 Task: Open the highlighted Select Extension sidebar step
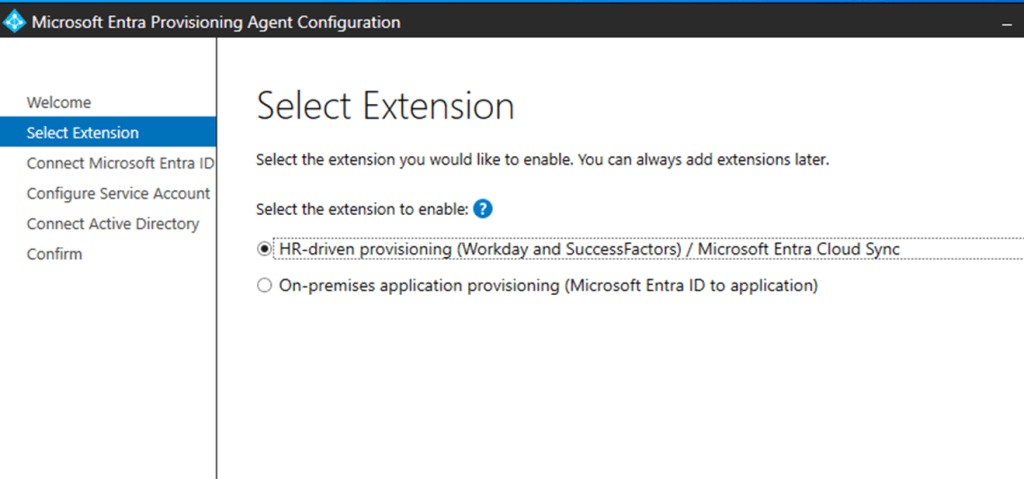point(83,132)
